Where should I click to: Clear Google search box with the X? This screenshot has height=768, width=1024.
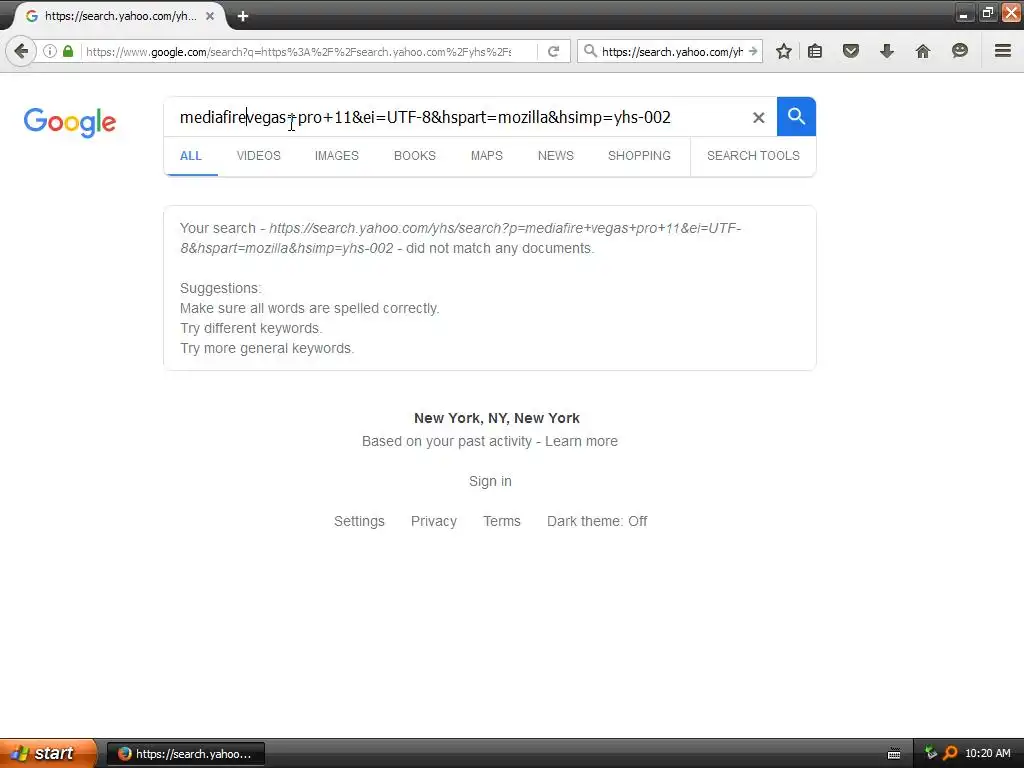click(x=758, y=118)
